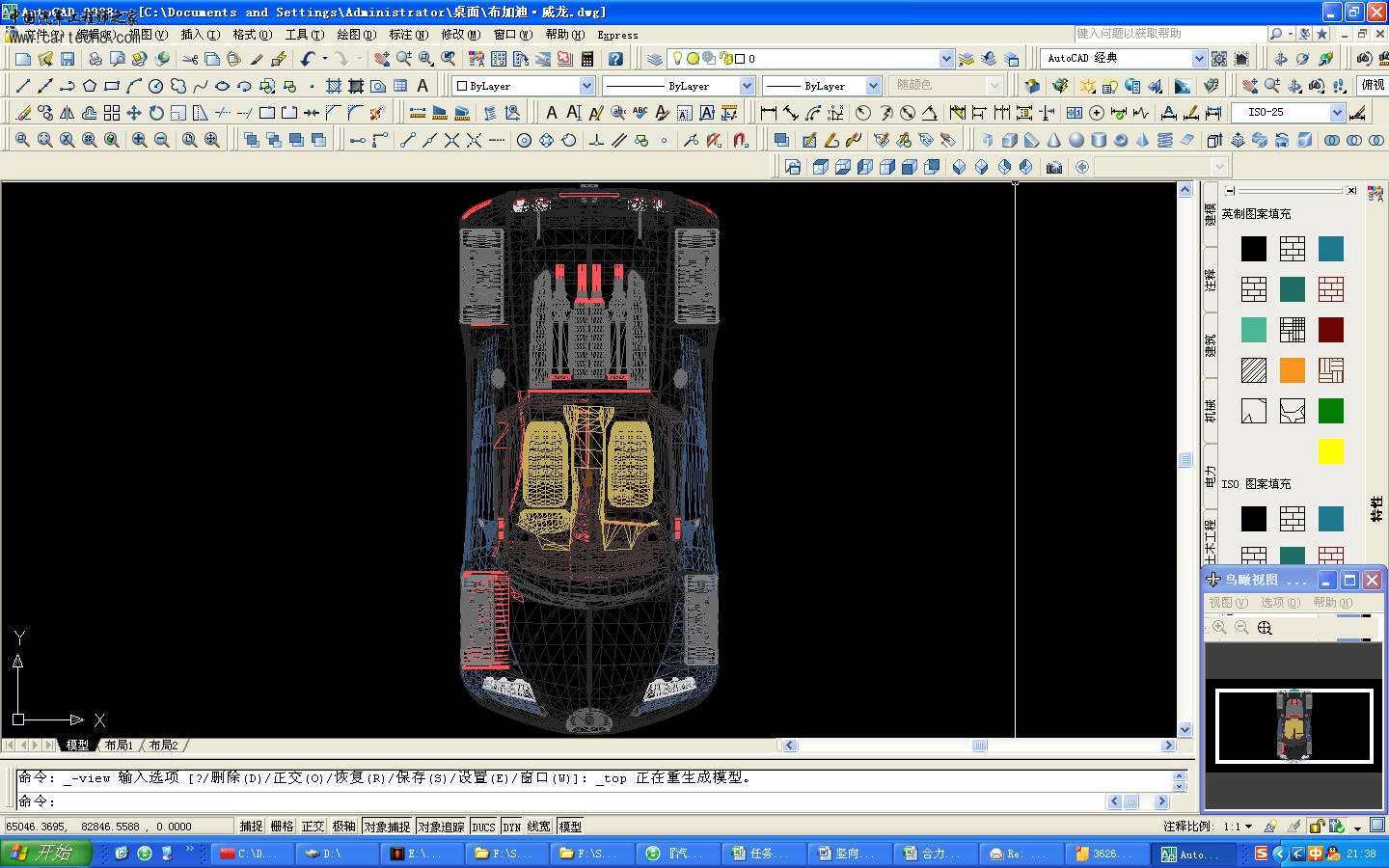Viewport: 1389px width, 868px height.
Task: Select the Hatch tool
Action: point(334,86)
